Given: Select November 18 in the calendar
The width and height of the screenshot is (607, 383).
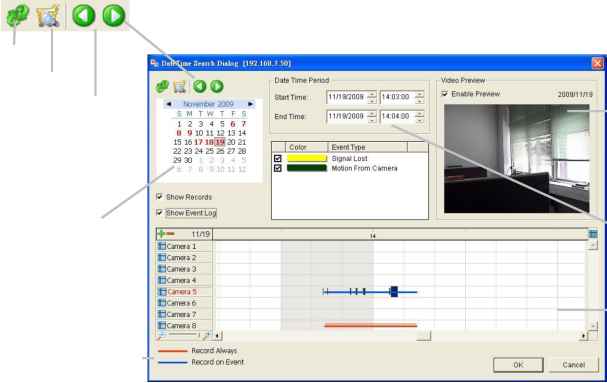Looking at the screenshot, I should tap(209, 142).
